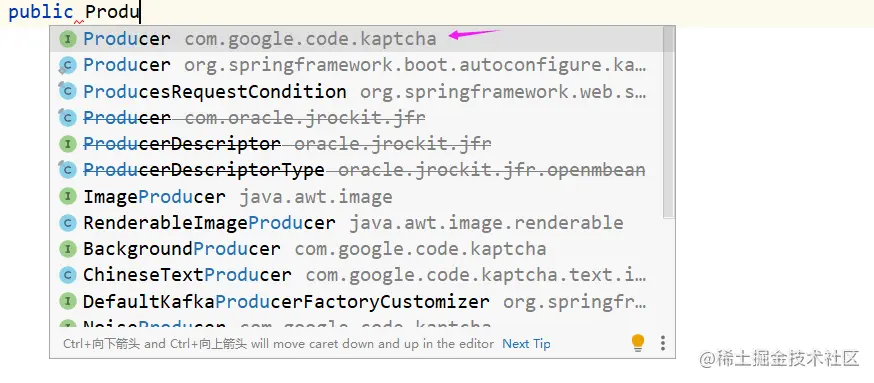The height and width of the screenshot is (383, 874).
Task: Select Producer from com.google.code.kaptcha
Action: 356,39
